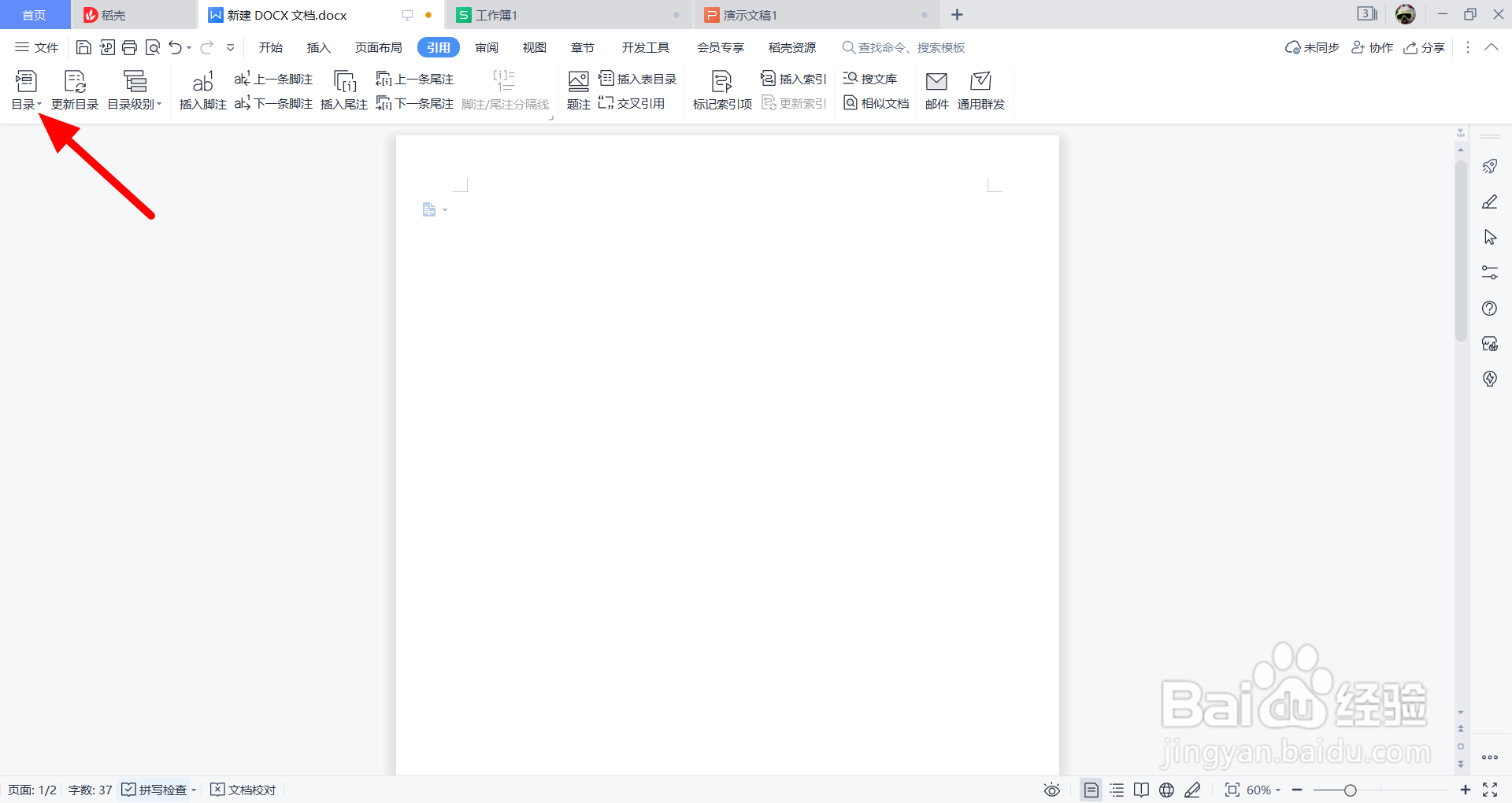Click the zoom slider handle
This screenshot has height=803, width=1512.
point(1350,790)
